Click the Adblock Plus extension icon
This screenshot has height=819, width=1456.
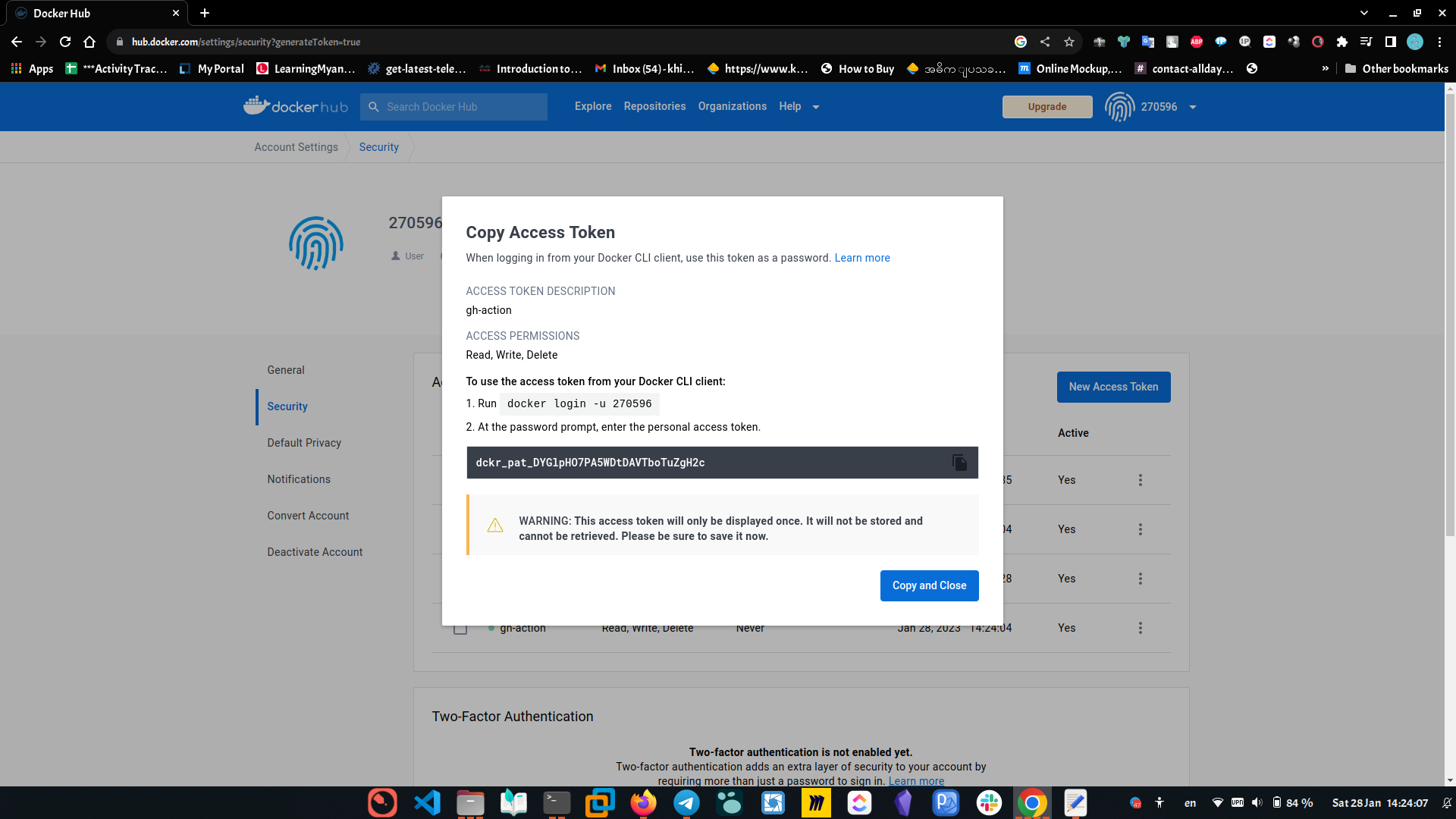(1197, 42)
